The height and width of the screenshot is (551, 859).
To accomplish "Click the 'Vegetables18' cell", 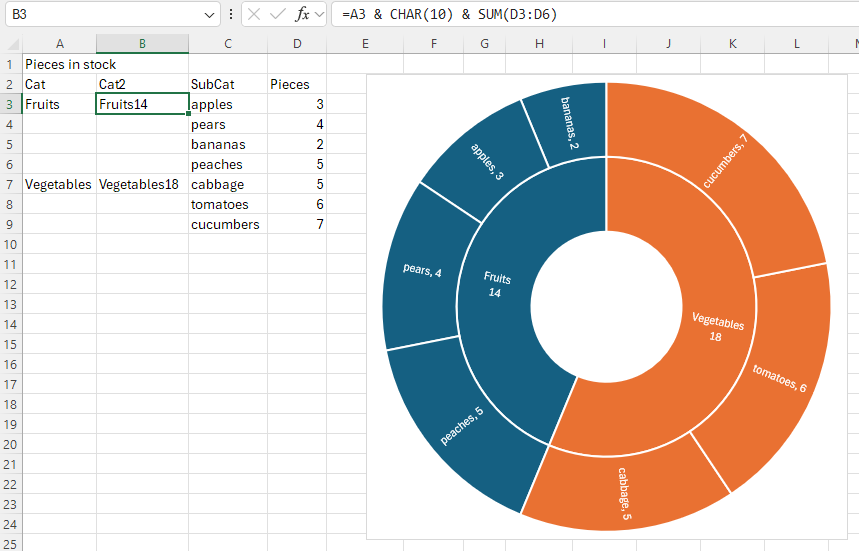I will (142, 184).
